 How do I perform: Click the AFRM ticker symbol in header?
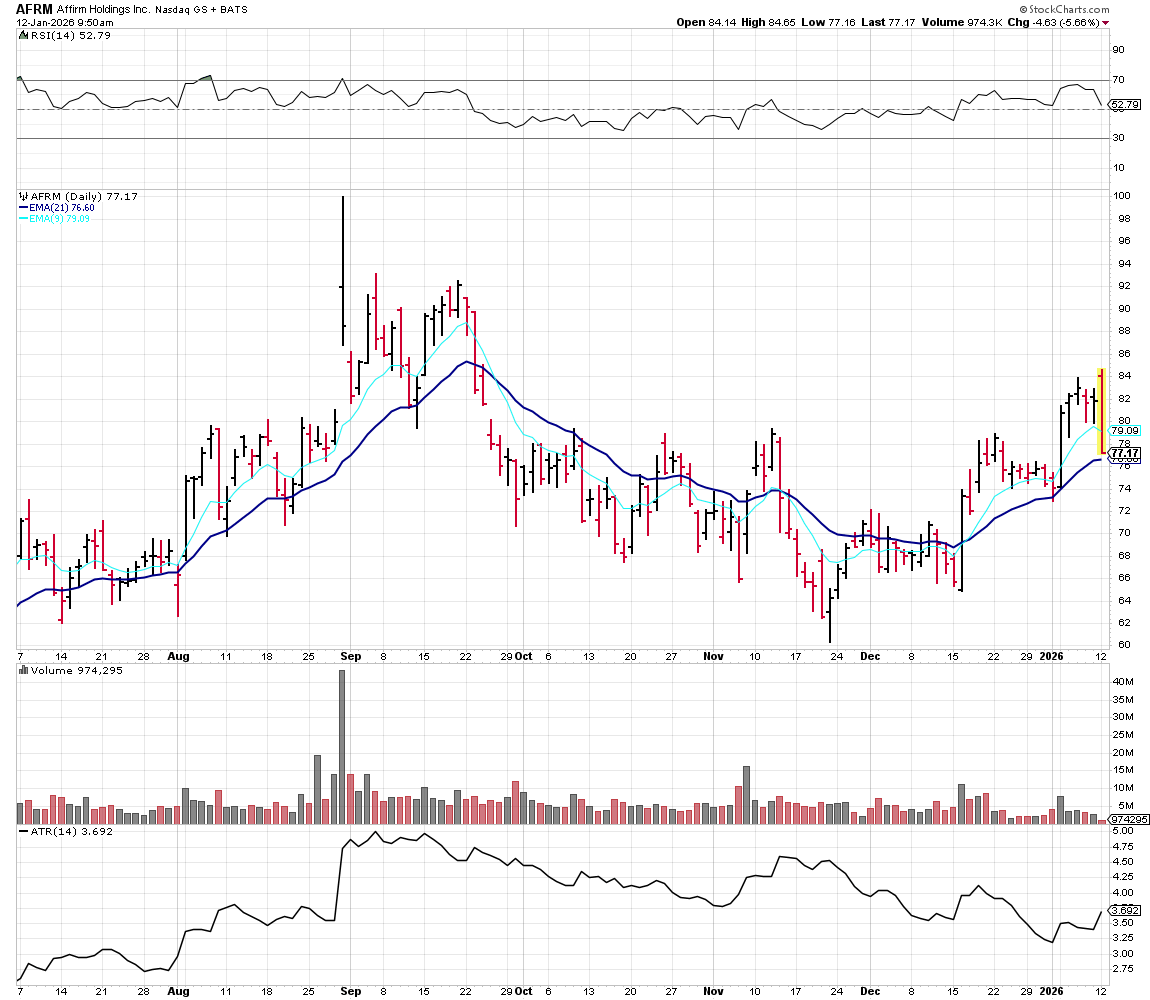(x=34, y=10)
